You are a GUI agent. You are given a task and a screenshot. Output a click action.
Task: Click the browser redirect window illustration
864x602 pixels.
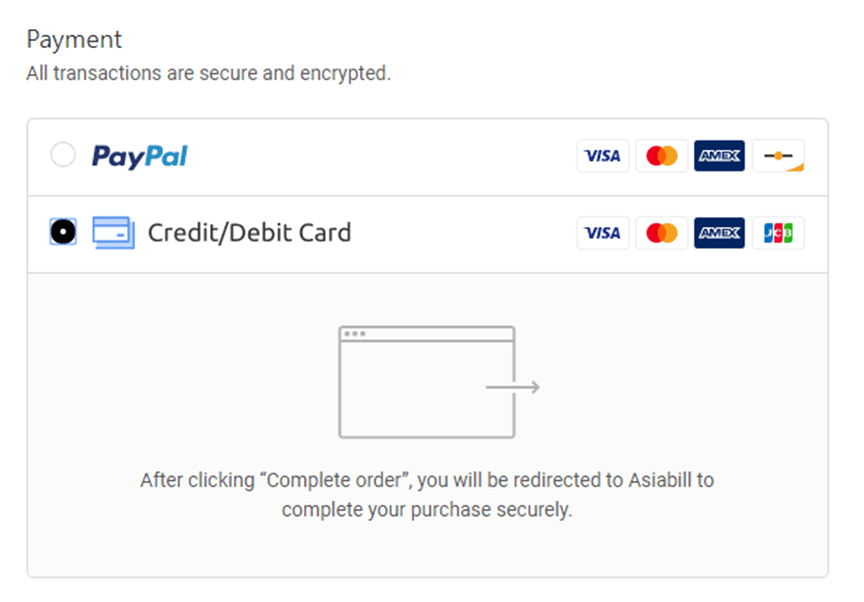[427, 382]
